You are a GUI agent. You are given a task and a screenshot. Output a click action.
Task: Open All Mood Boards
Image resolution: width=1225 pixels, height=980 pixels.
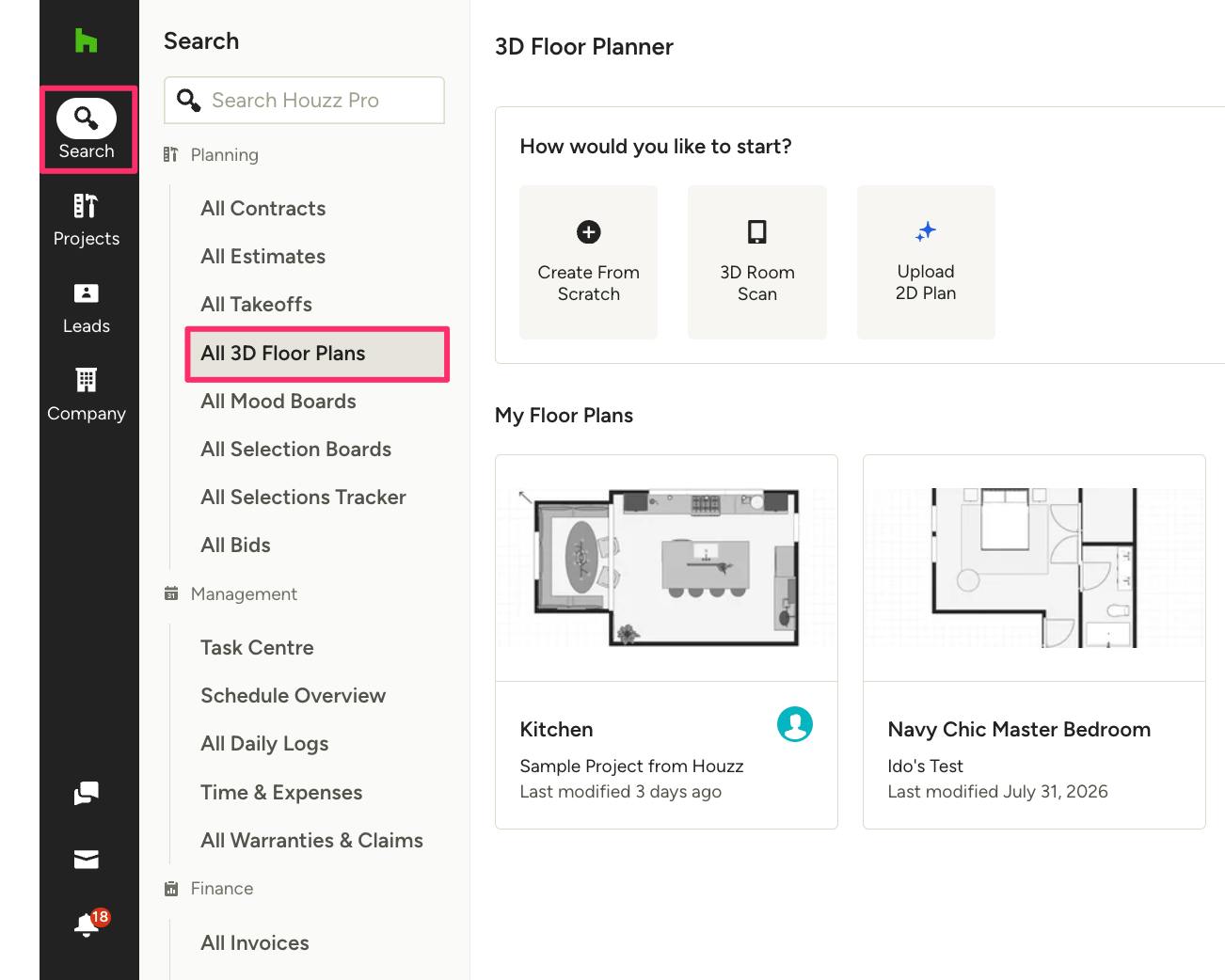tap(278, 402)
